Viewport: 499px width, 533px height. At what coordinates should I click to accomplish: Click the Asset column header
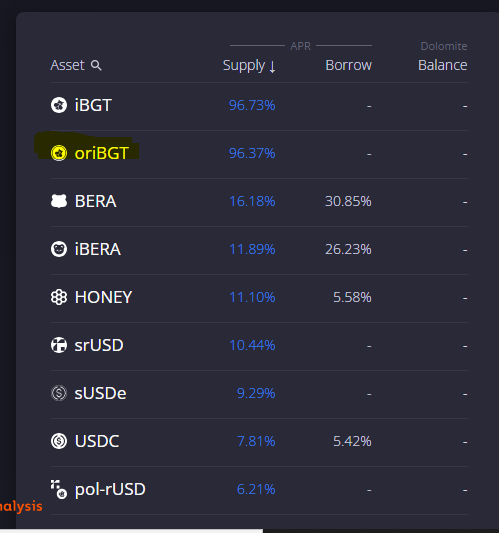tap(67, 65)
